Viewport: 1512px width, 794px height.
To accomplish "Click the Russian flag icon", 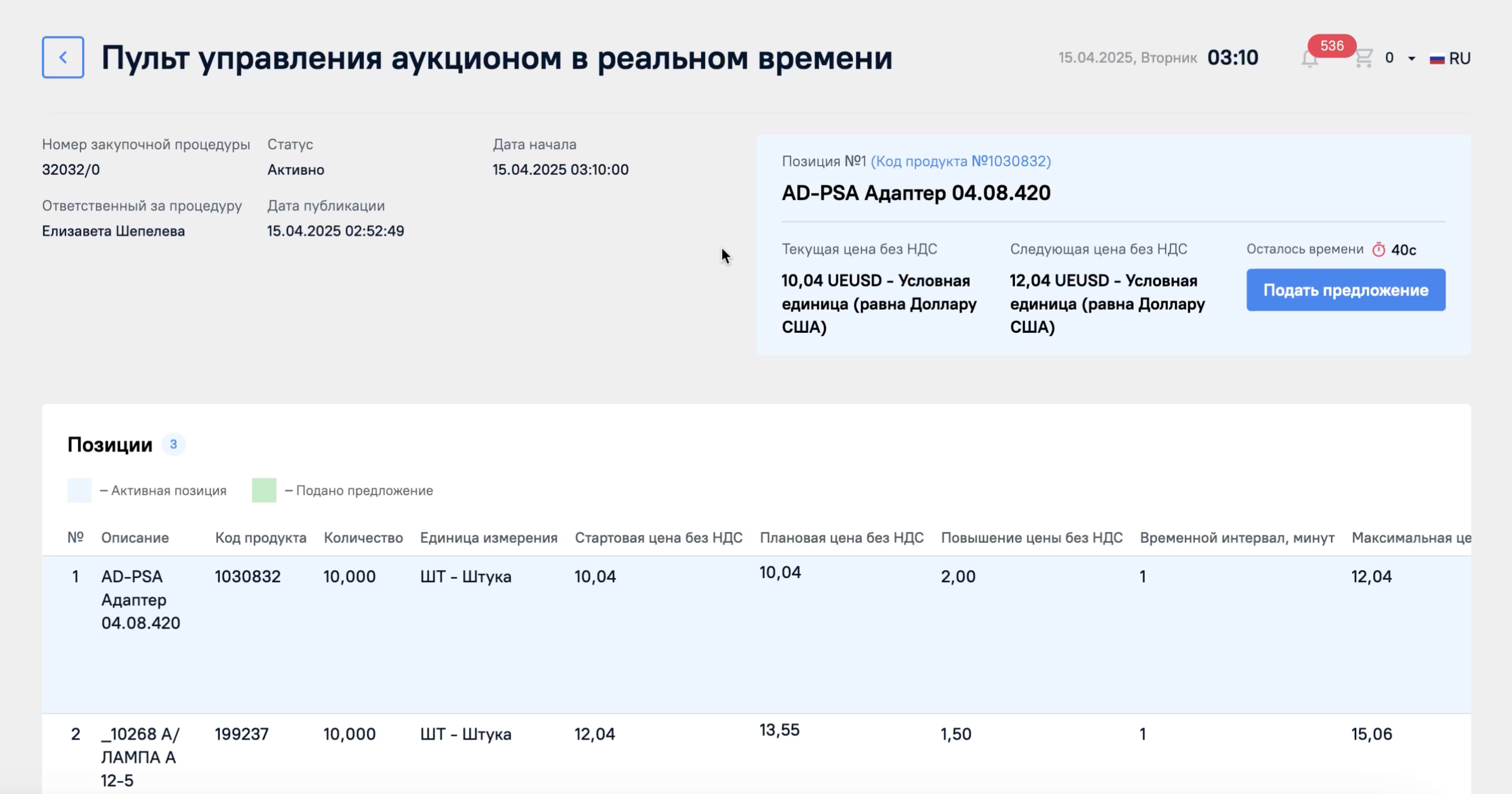I will click(x=1437, y=59).
